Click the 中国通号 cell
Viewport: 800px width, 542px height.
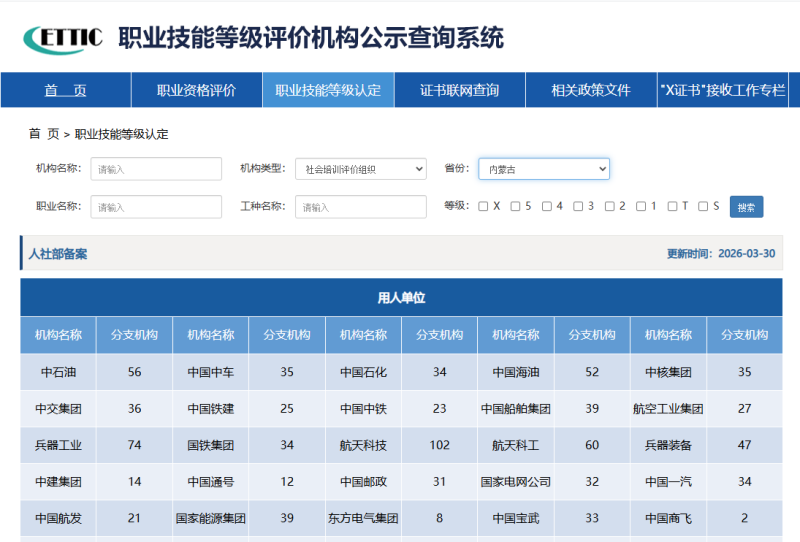(211, 482)
